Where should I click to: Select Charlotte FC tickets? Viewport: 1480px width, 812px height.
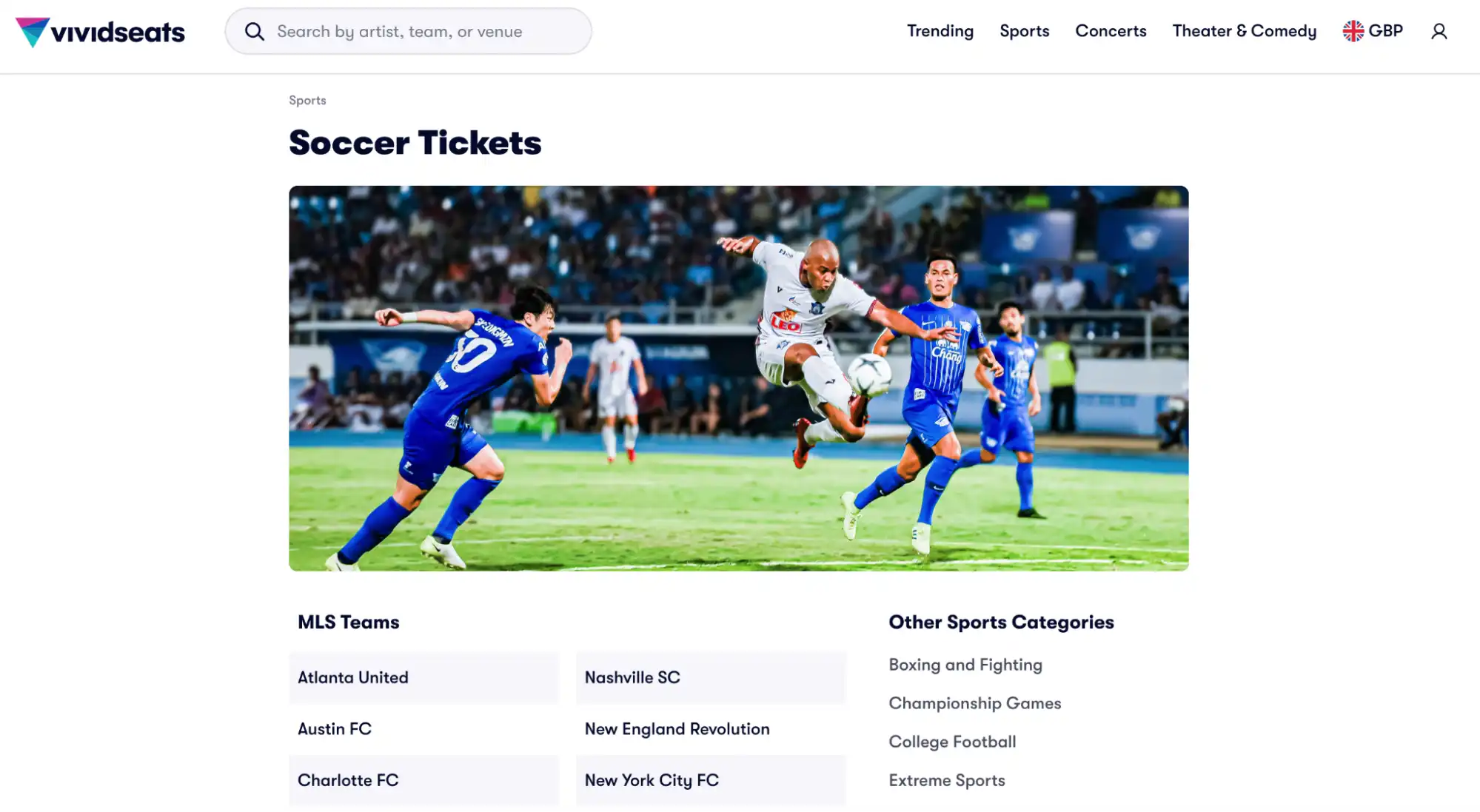point(348,779)
